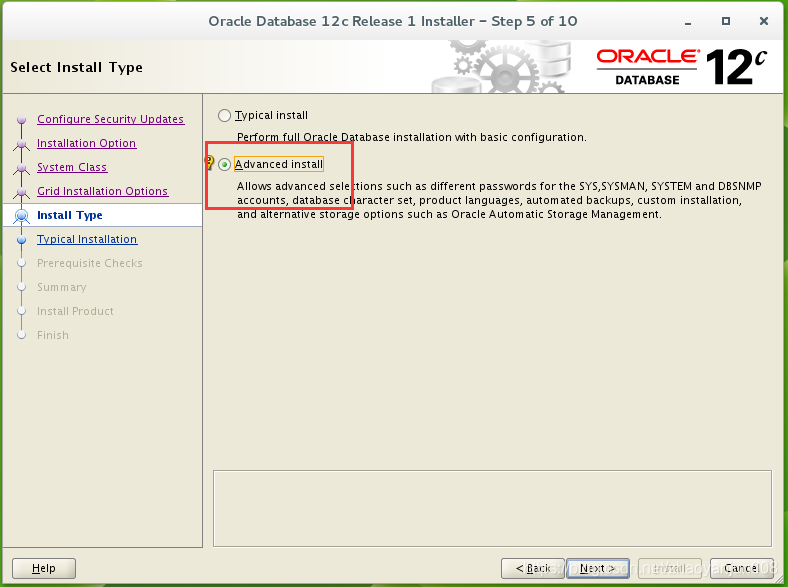Open Grid Installation Options step
The image size is (788, 587).
[x=103, y=191]
